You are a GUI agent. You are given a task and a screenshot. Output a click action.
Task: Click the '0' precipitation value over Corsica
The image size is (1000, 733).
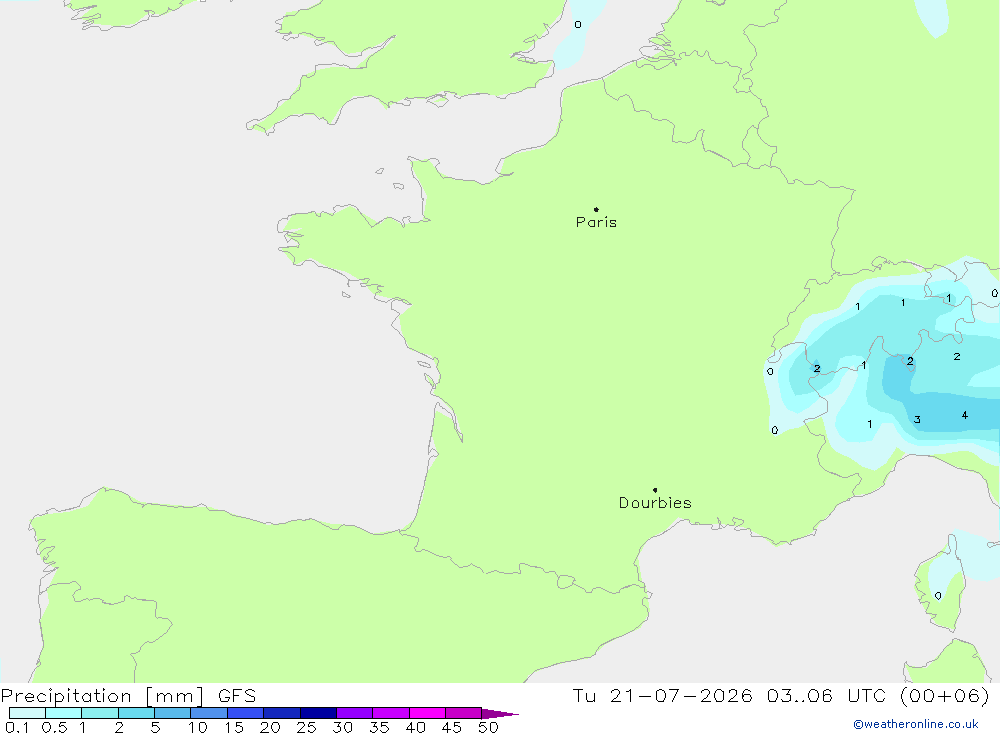[x=938, y=596]
